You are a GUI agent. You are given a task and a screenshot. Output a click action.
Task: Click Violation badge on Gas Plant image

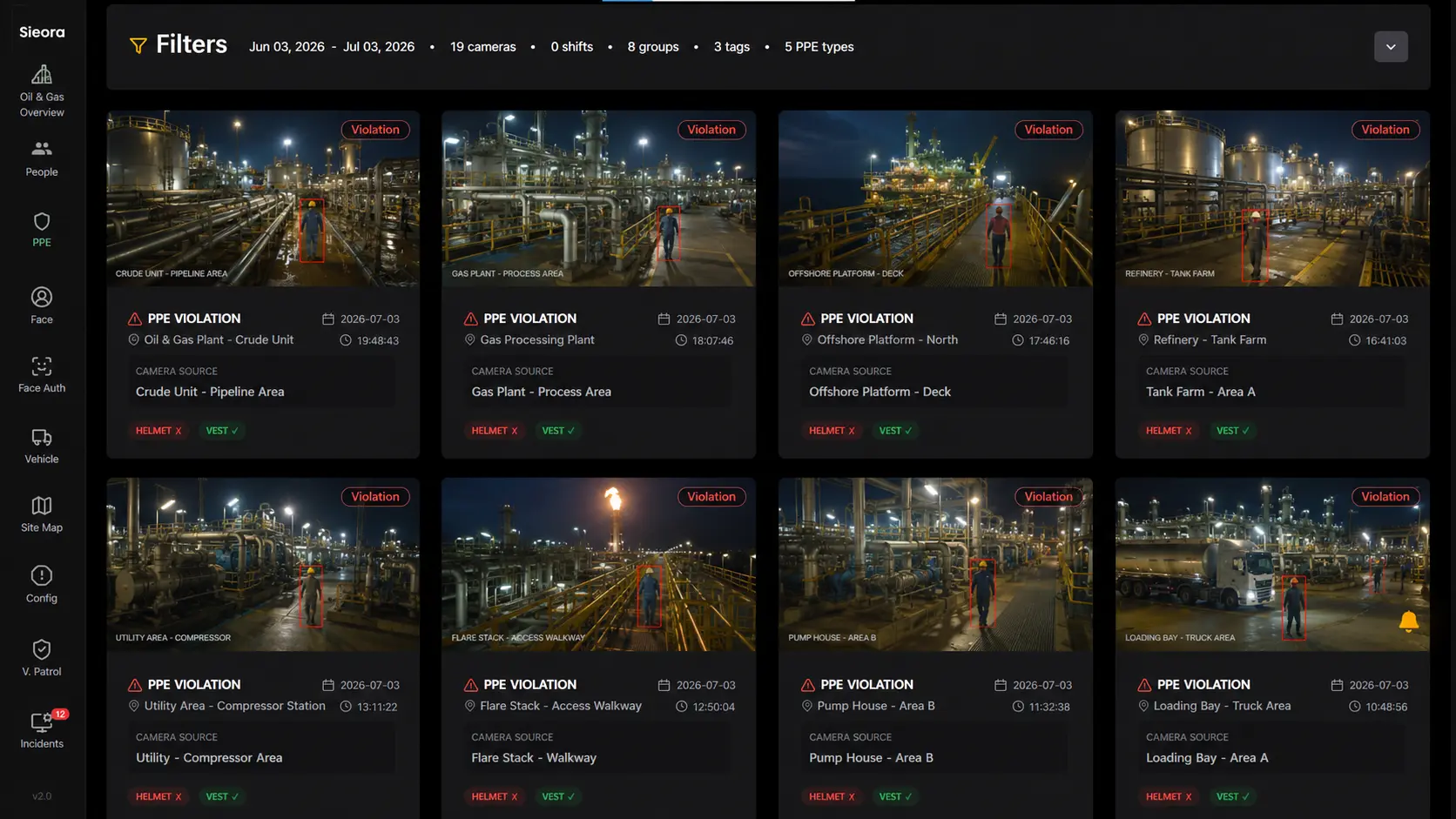[711, 130]
